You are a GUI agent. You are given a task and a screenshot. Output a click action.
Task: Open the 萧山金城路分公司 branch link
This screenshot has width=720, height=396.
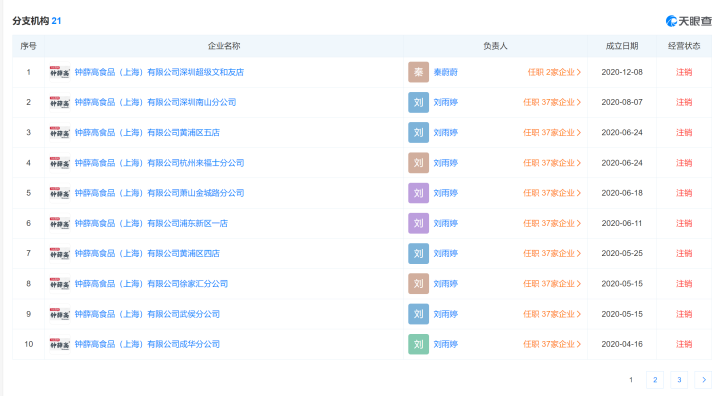[159, 193]
